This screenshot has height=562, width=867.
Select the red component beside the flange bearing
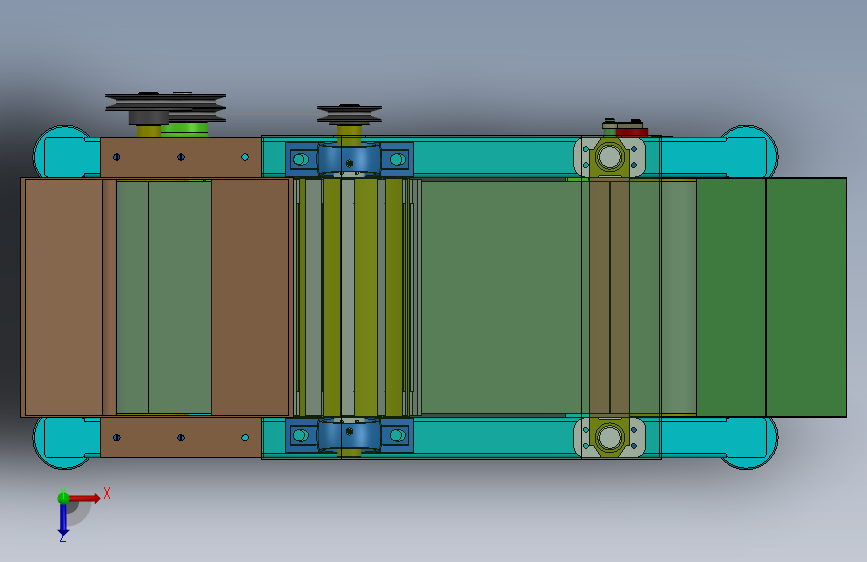(632, 132)
